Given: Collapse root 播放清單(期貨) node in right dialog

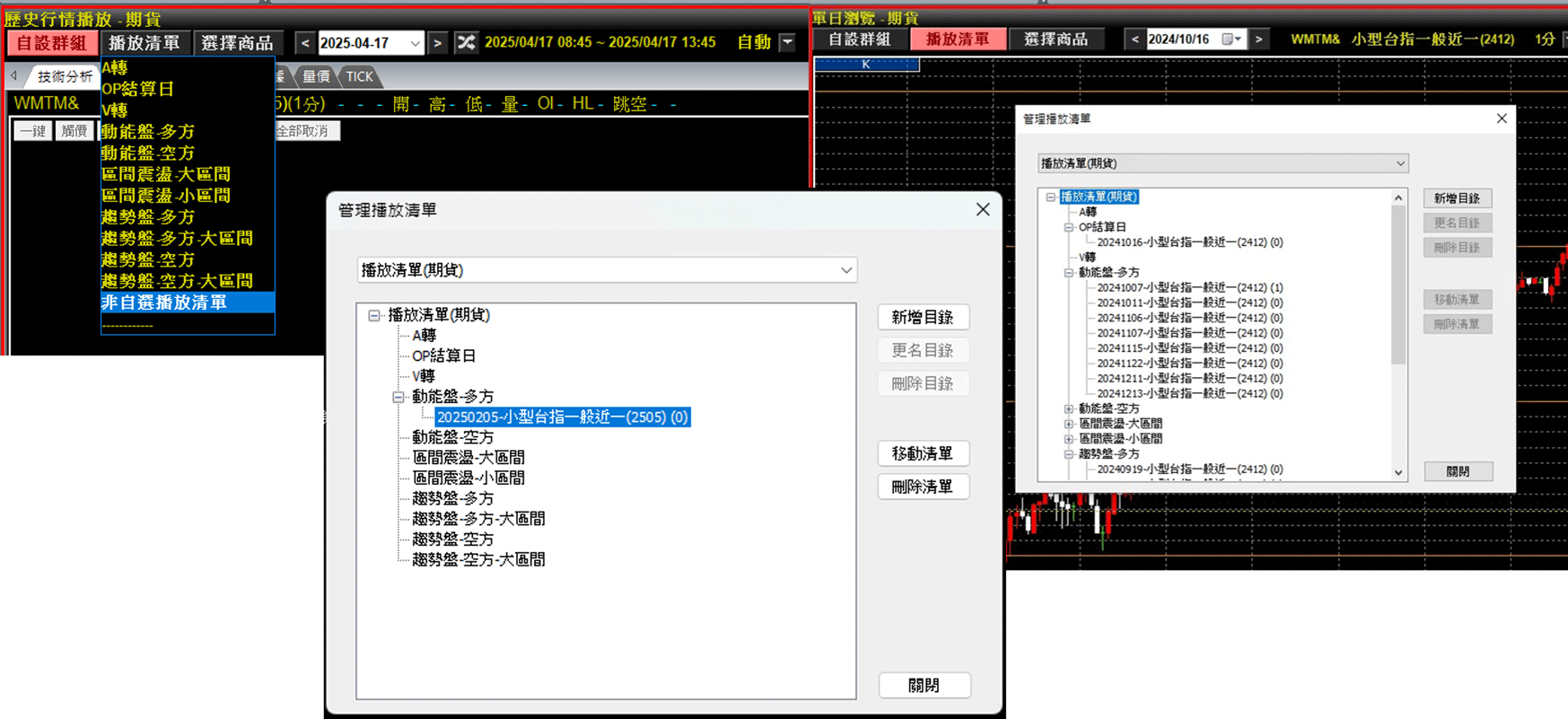Looking at the screenshot, I should 1050,197.
